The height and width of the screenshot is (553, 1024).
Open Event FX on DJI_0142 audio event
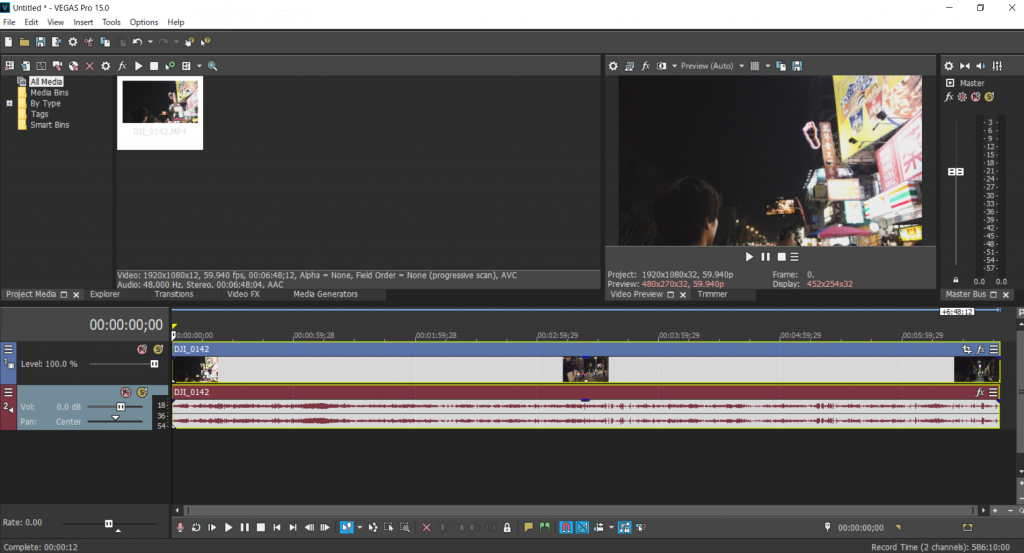tap(980, 392)
